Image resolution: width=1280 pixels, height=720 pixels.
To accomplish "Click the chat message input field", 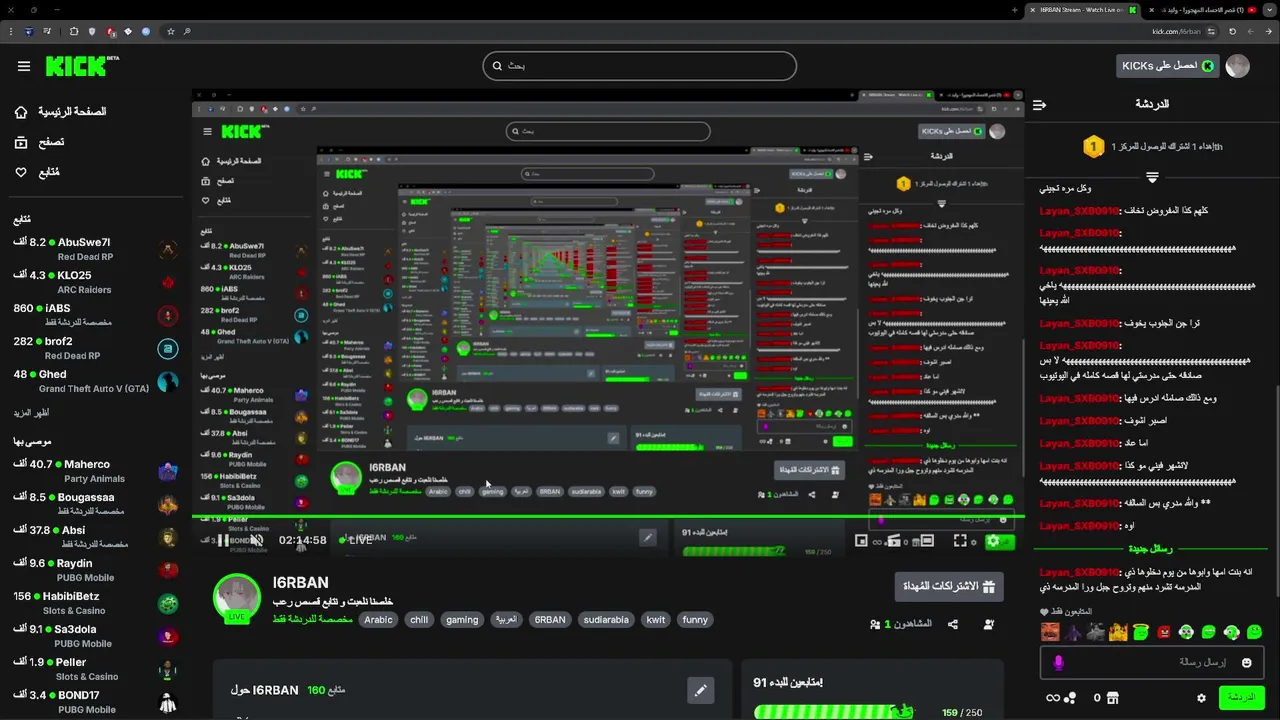I will click(x=1152, y=662).
